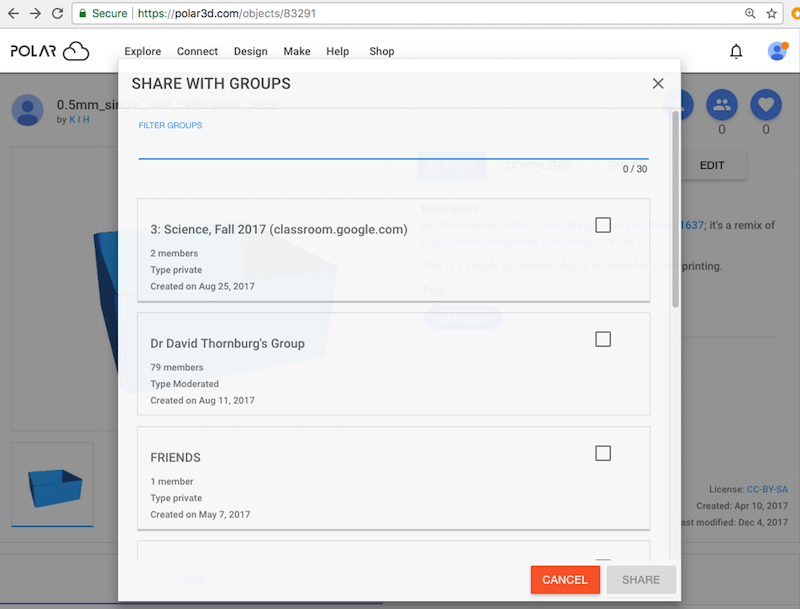Check Dr David Thornburg's Group checkbox
The height and width of the screenshot is (609, 800).
pos(603,339)
